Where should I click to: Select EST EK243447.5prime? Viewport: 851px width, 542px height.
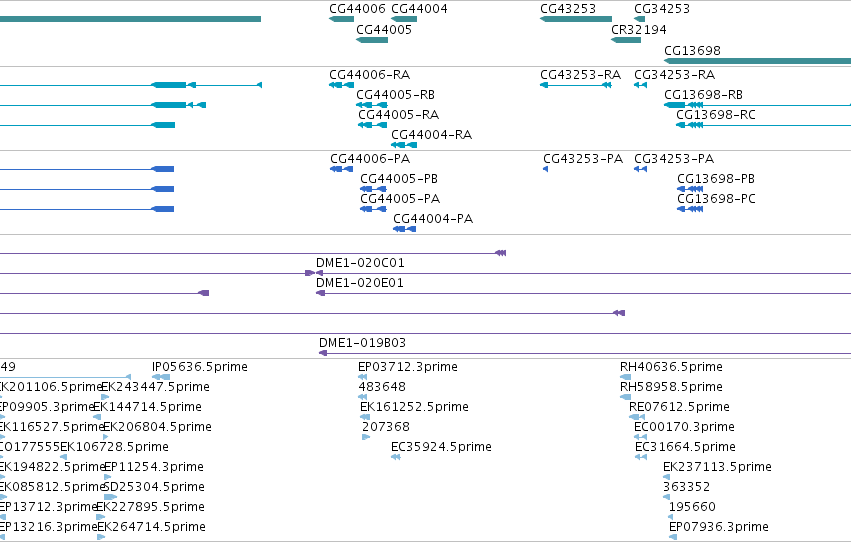[x=155, y=387]
